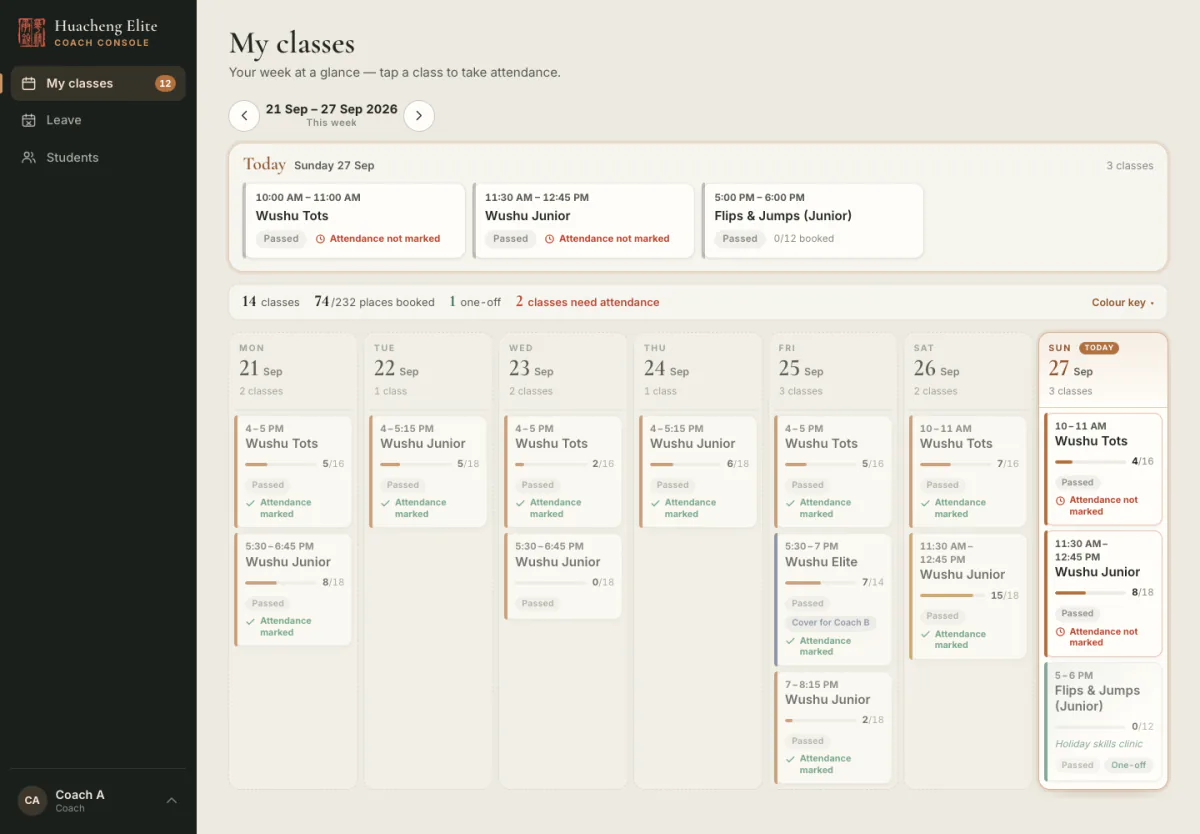Click the clock icon in Sunday column's Wushu Tots card
1200x834 pixels.
click(1061, 500)
